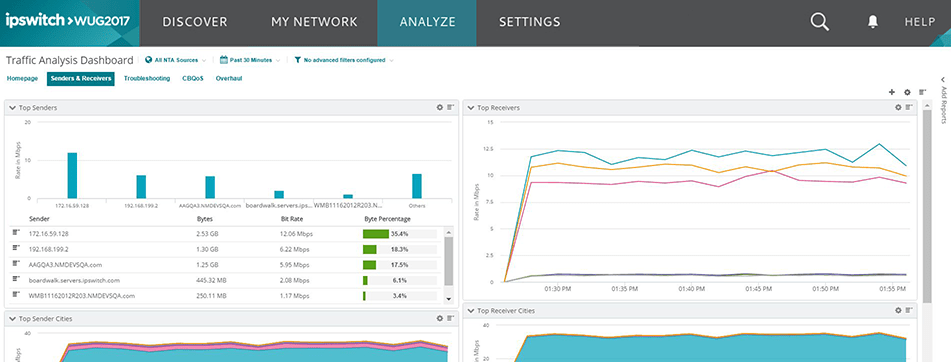Open the SETTINGS menu
Image resolution: width=951 pixels, height=362 pixels.
[x=529, y=22]
